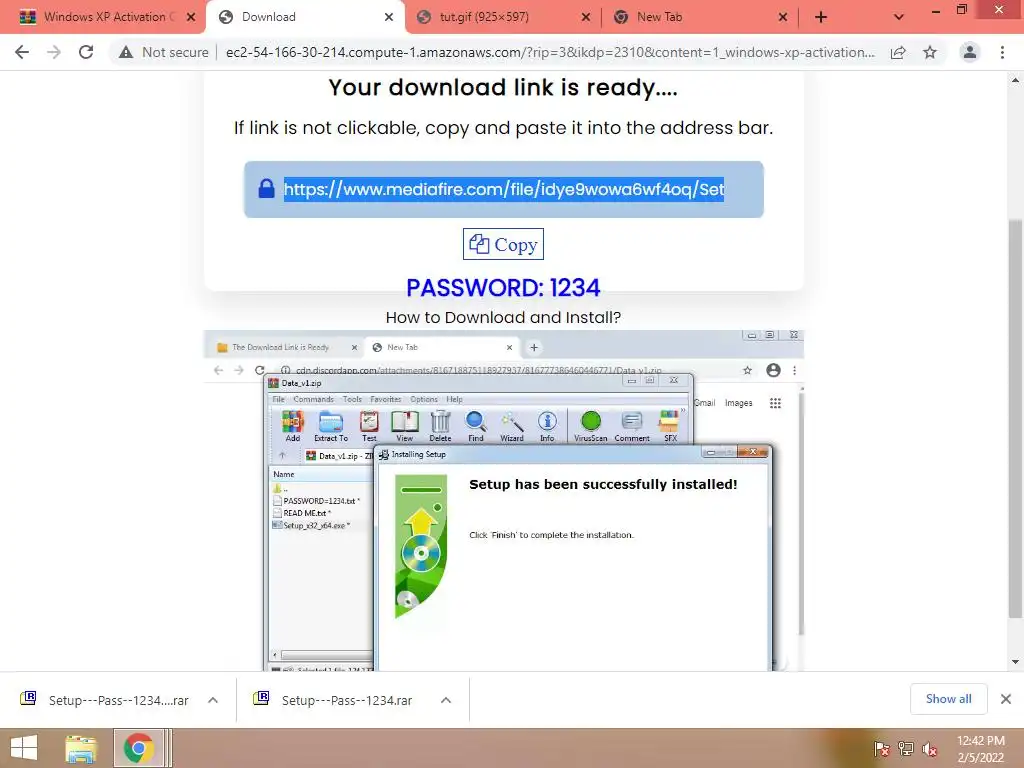Click the address bar URL field
Viewport: 1024px width, 768px height.
pos(549,52)
